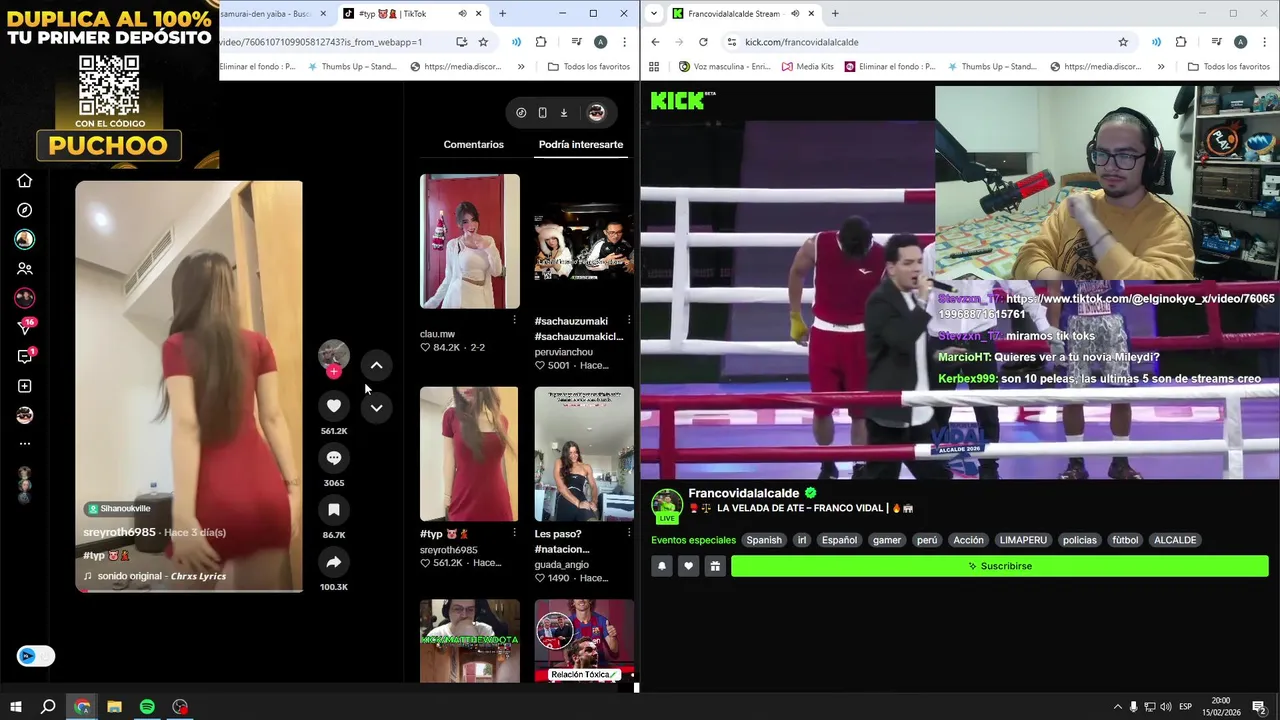
Task: Open options dots on clau.mw video card
Action: coord(514,320)
